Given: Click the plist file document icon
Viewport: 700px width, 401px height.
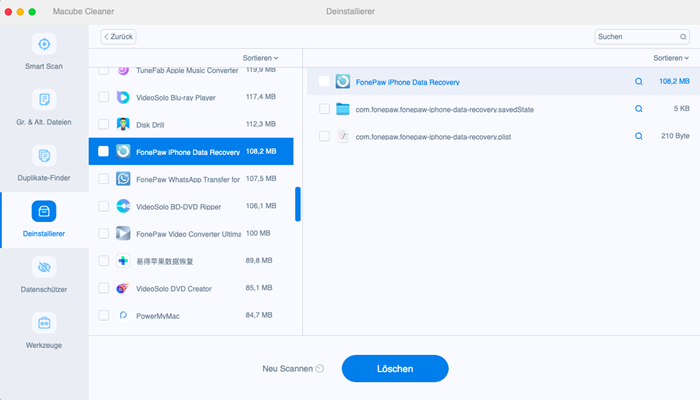Looking at the screenshot, I should click(342, 136).
